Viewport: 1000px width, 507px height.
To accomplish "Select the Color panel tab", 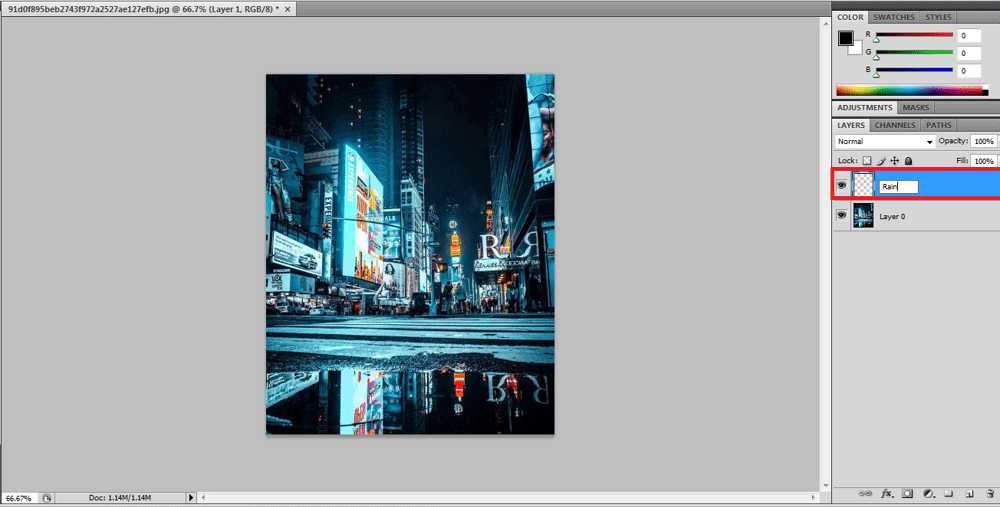I will pos(850,17).
